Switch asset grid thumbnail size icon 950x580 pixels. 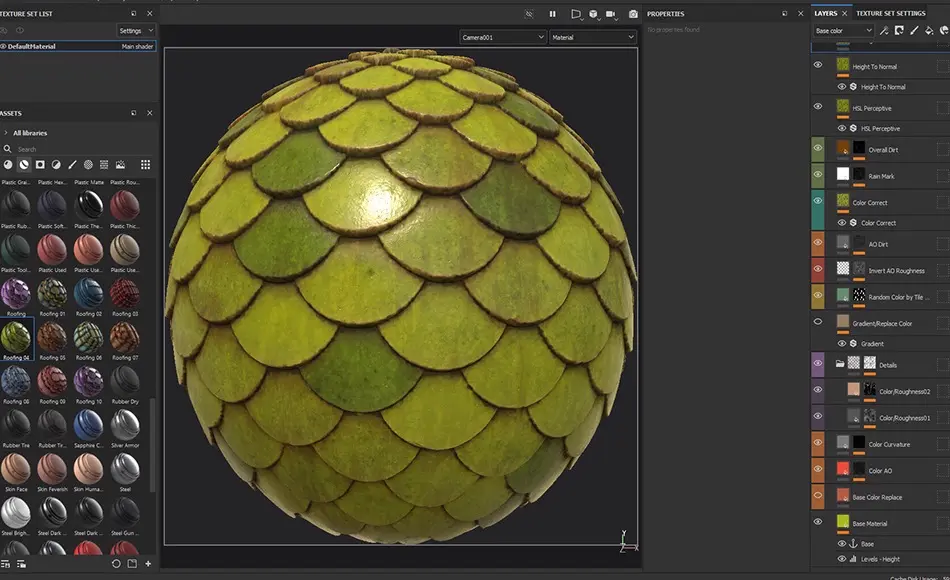(145, 165)
